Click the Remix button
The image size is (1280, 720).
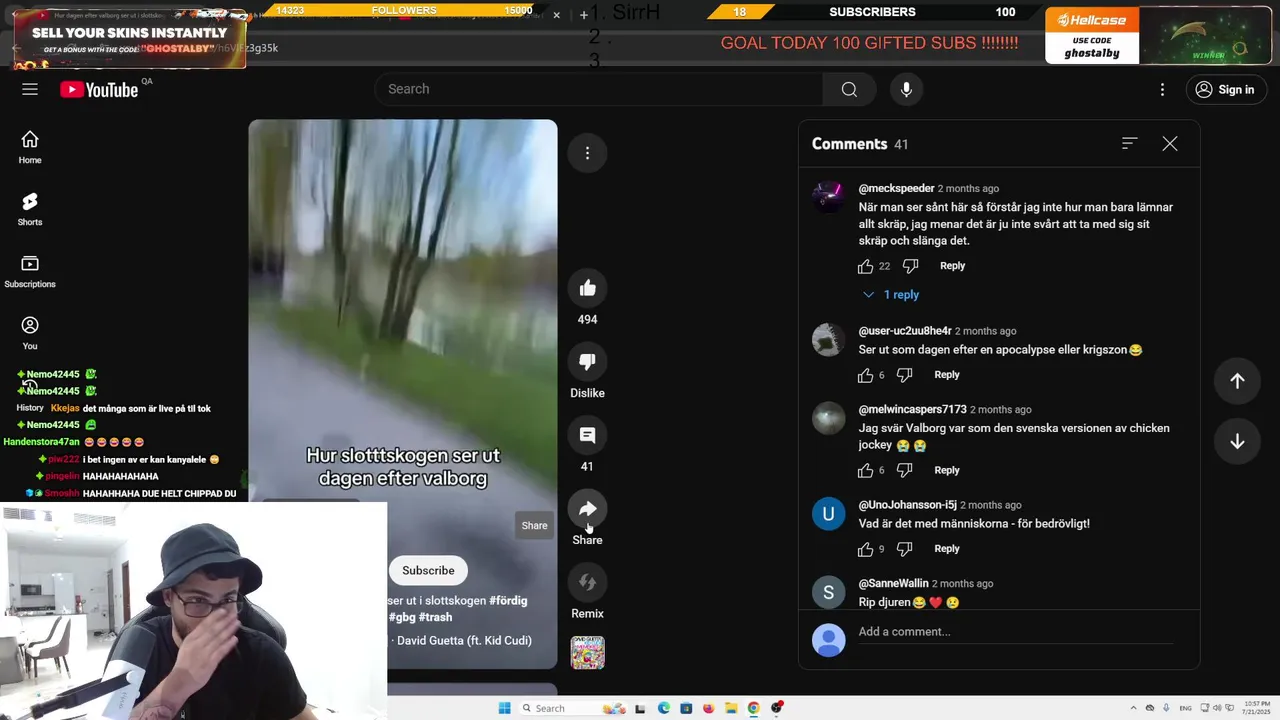click(587, 582)
